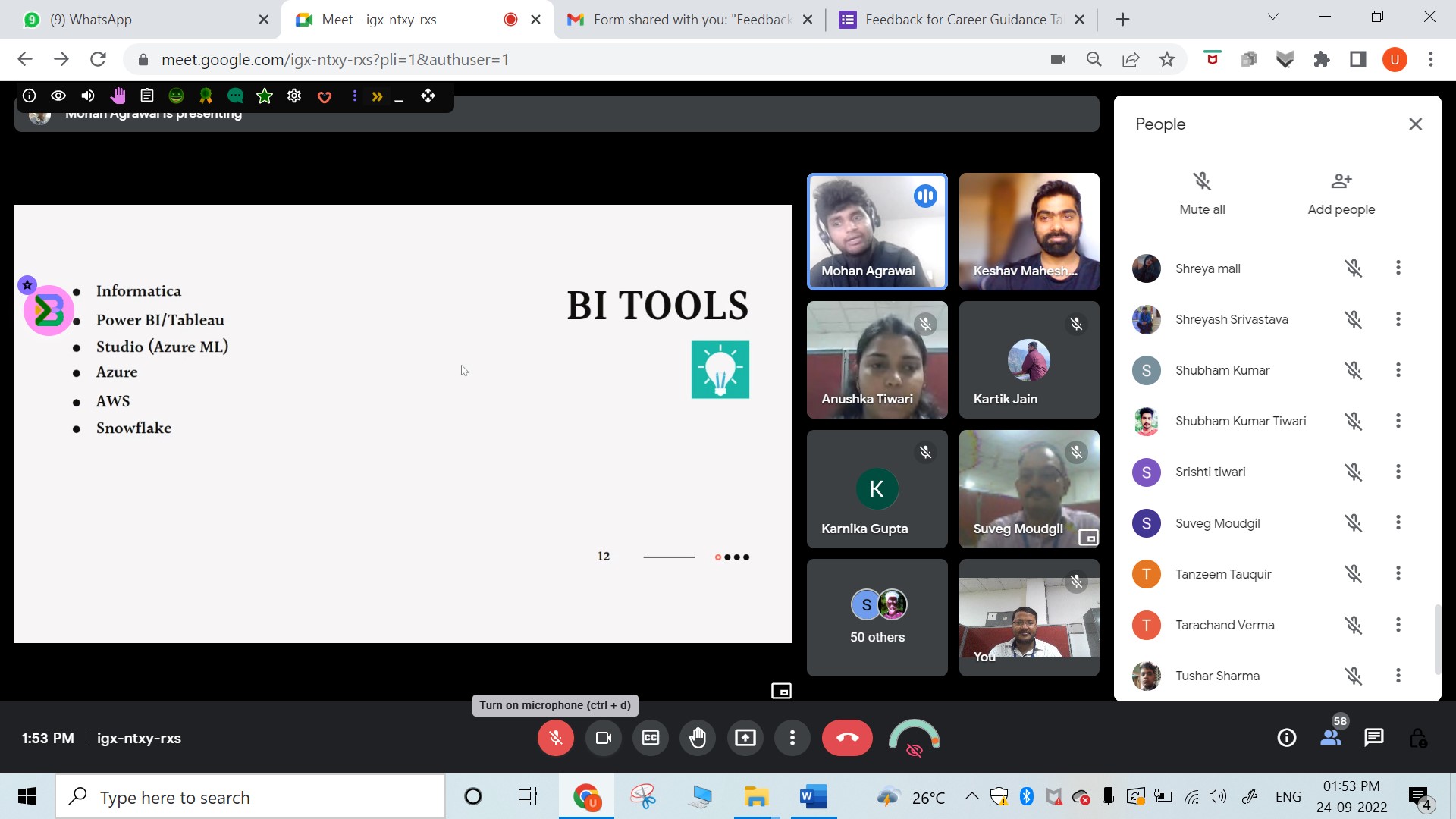Open more options for Tanzeem Tauquir
The image size is (1456, 819).
tap(1398, 573)
